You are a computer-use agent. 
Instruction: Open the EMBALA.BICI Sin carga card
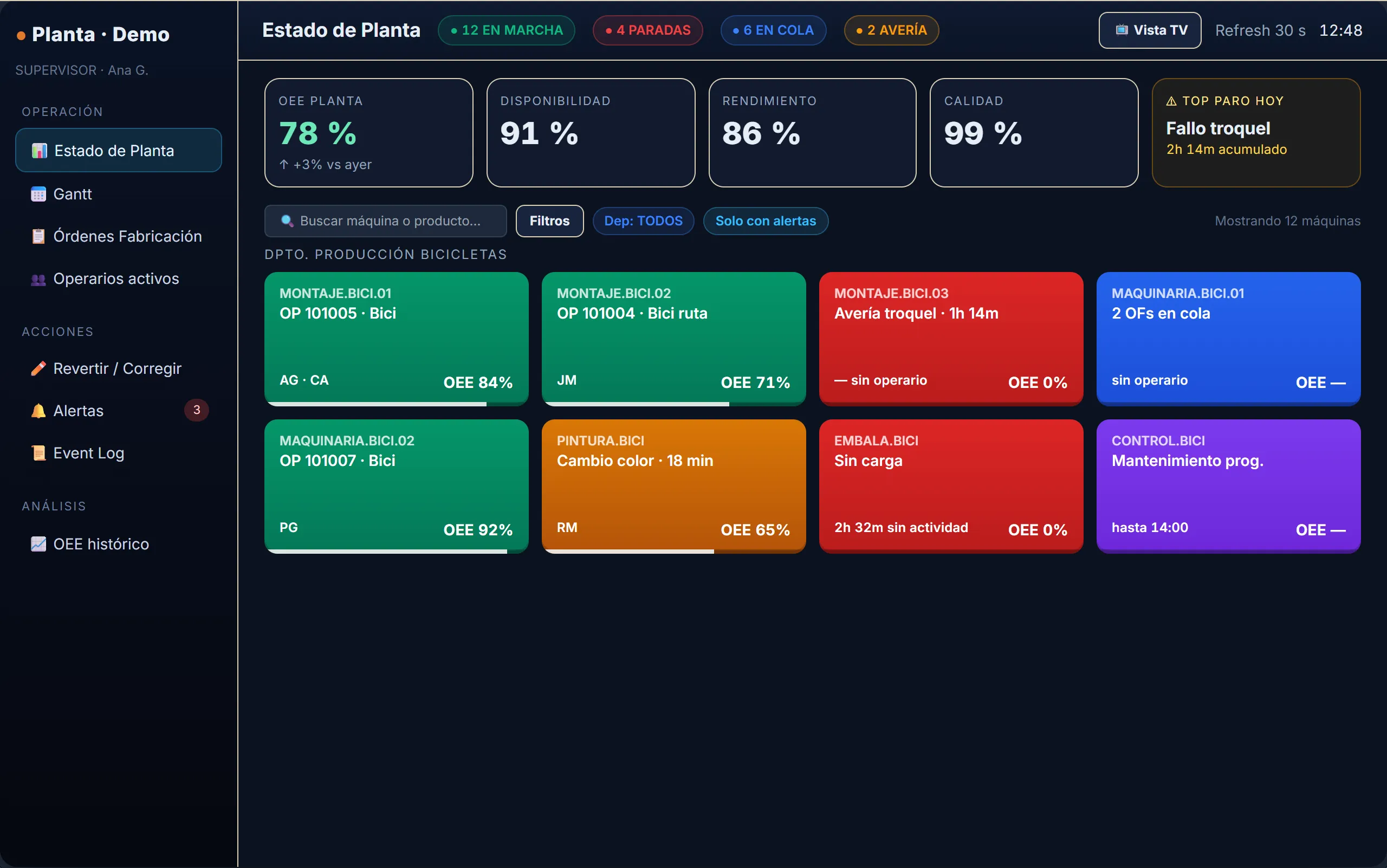click(x=951, y=487)
